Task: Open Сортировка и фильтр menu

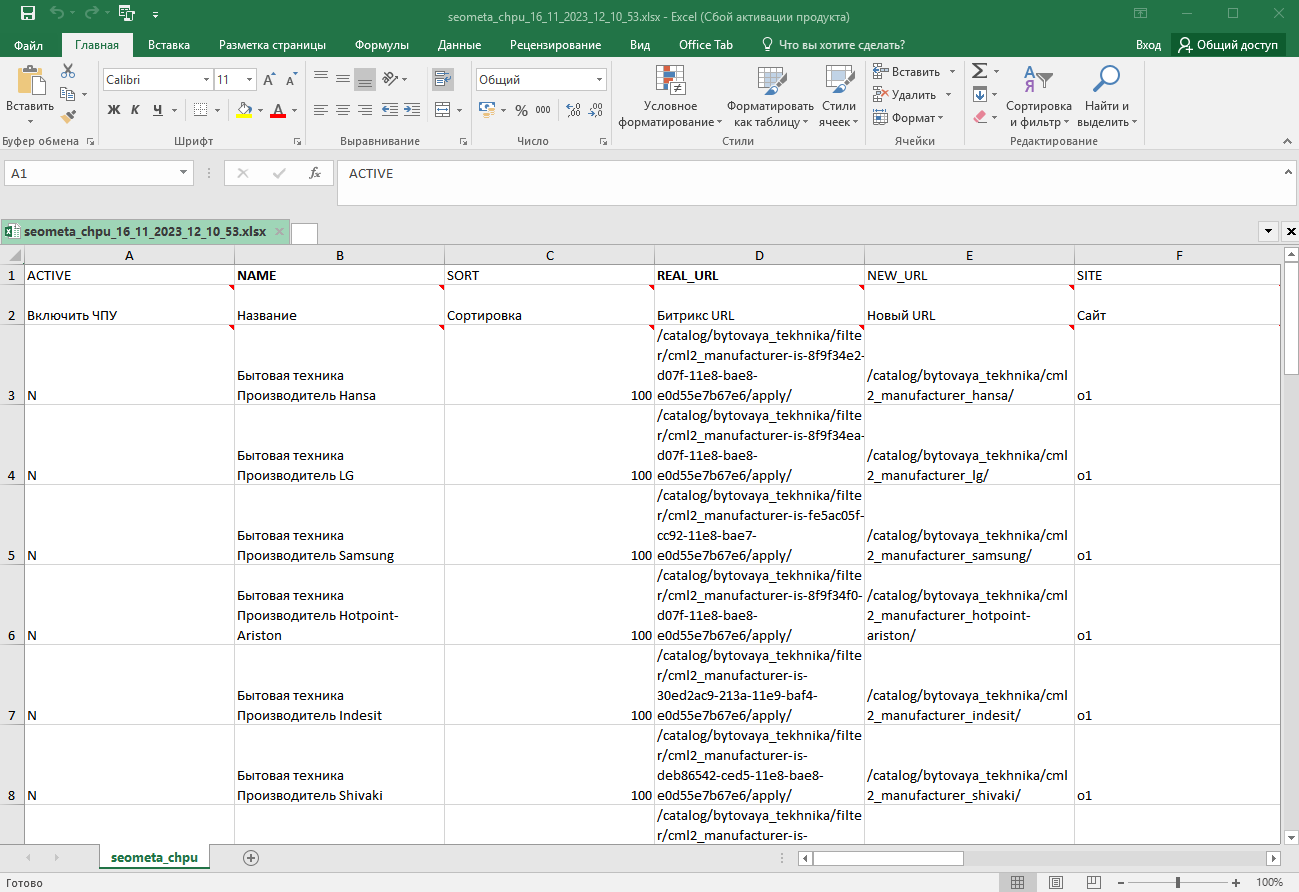Action: (1039, 97)
